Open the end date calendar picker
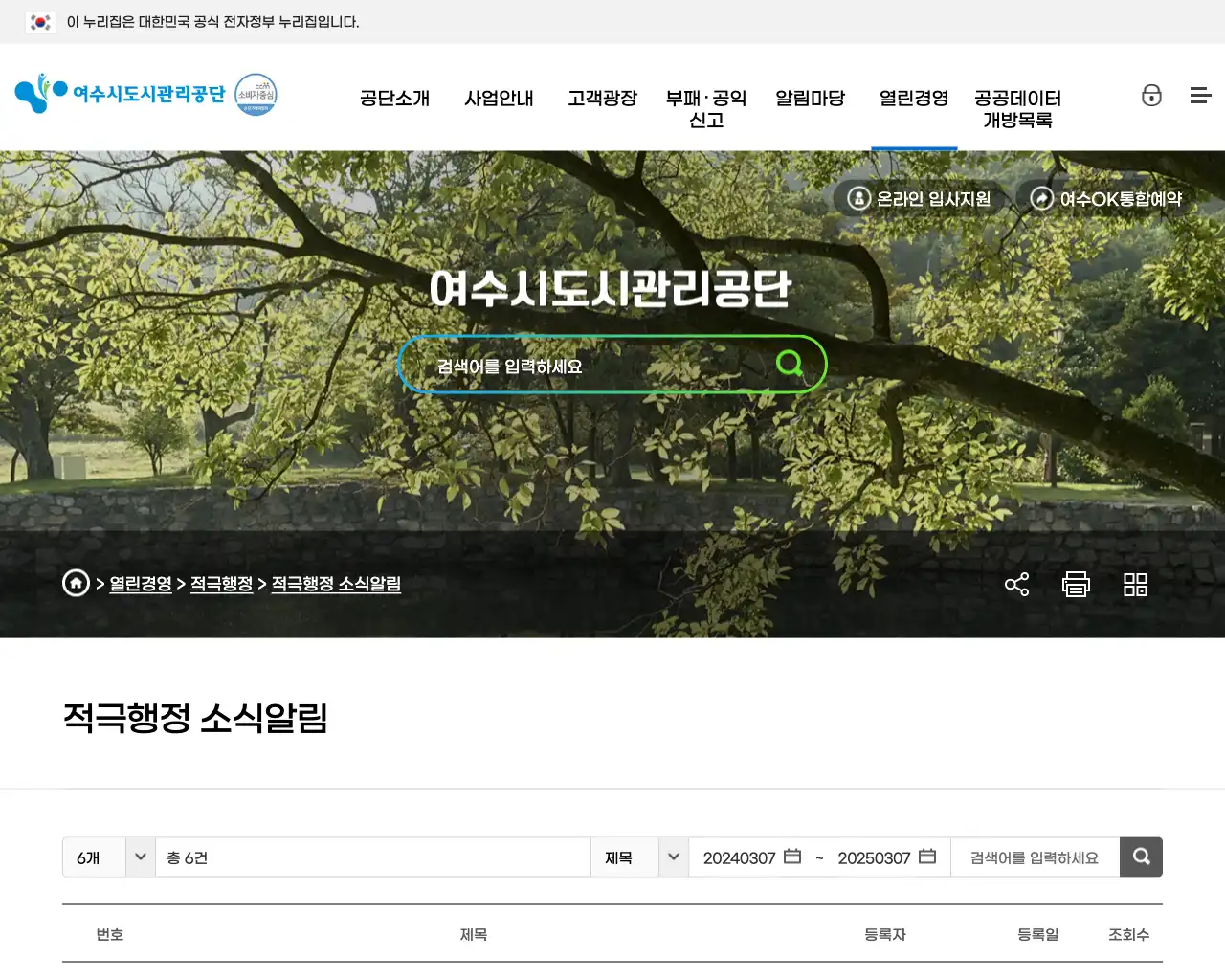 (927, 857)
